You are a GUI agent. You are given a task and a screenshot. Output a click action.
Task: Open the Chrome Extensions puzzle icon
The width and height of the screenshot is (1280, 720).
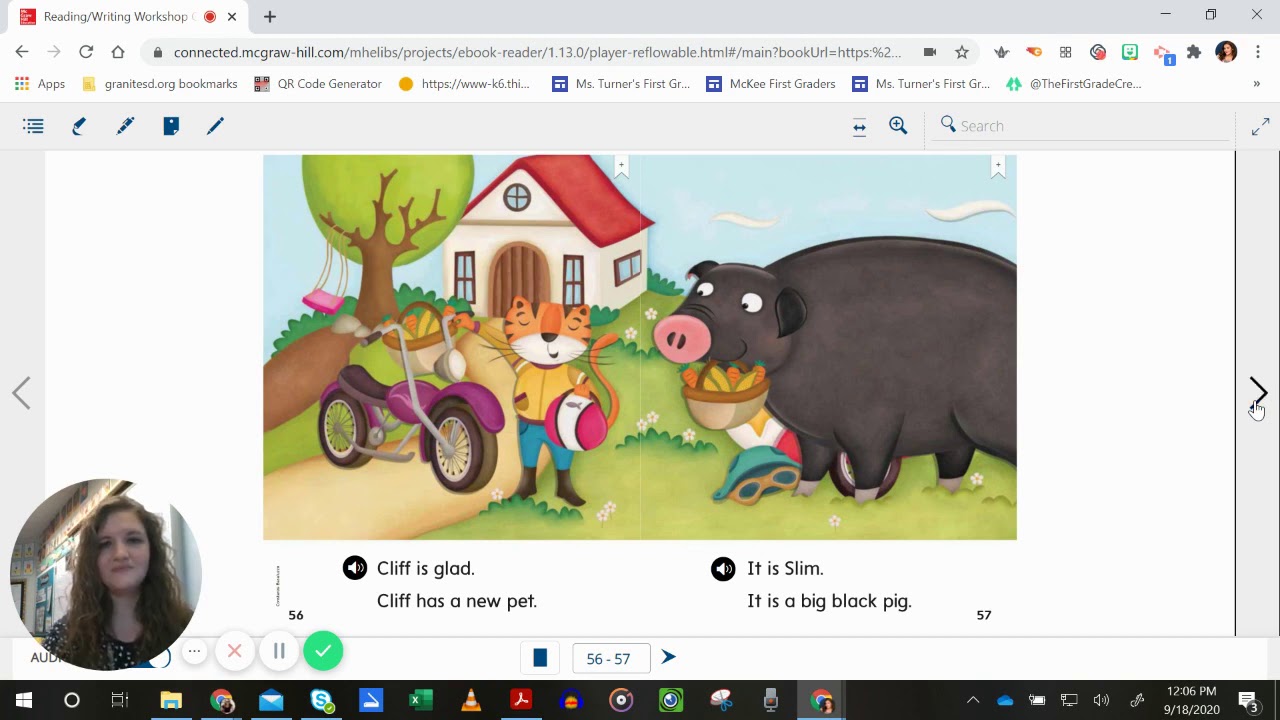pos(1194,52)
